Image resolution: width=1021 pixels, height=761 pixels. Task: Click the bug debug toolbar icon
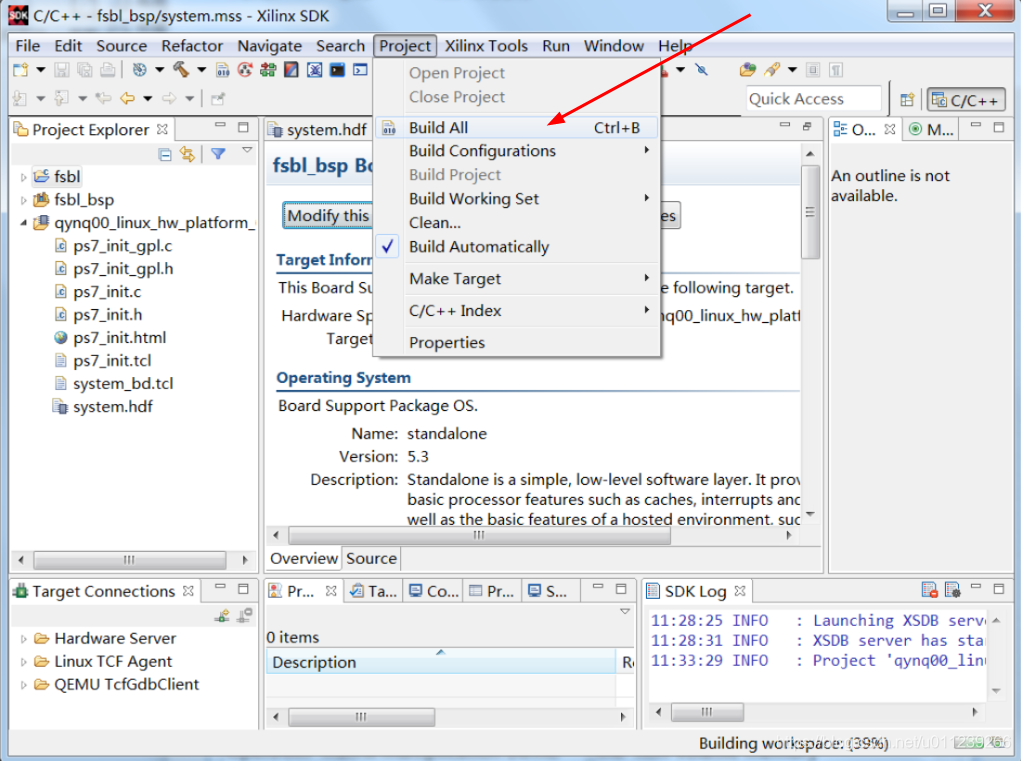click(315, 70)
